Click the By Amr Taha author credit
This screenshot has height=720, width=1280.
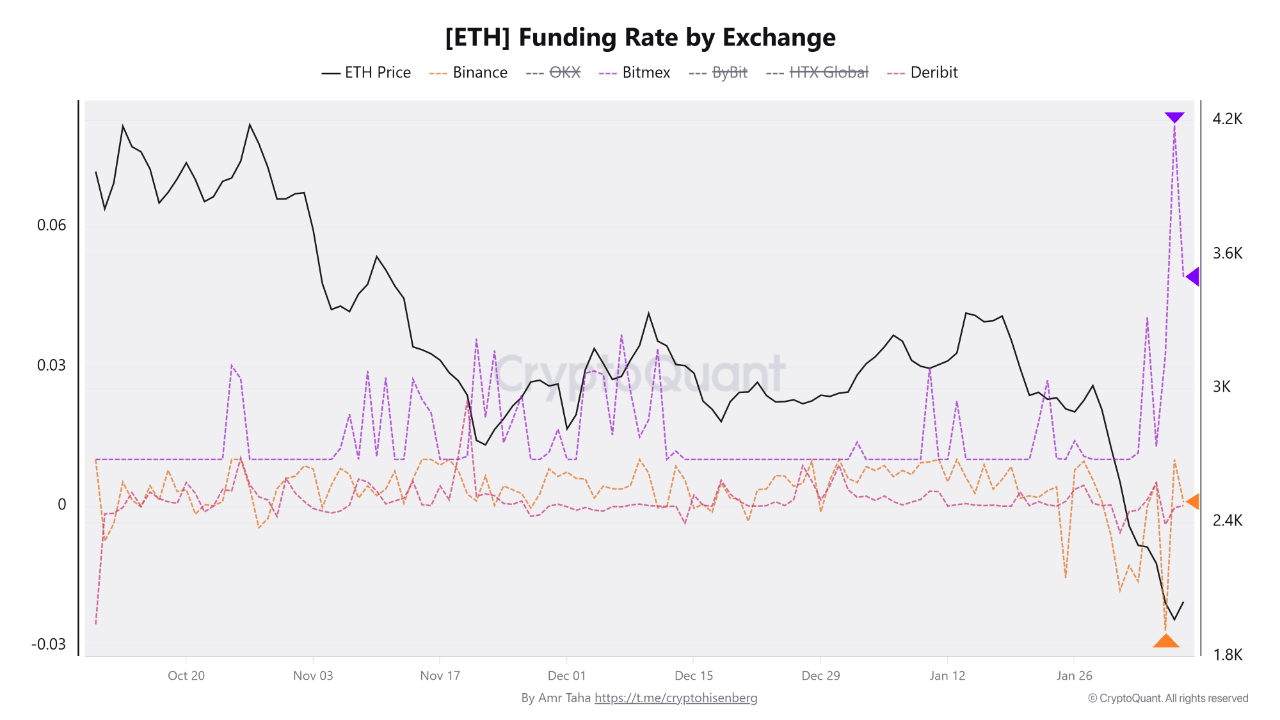(x=556, y=698)
